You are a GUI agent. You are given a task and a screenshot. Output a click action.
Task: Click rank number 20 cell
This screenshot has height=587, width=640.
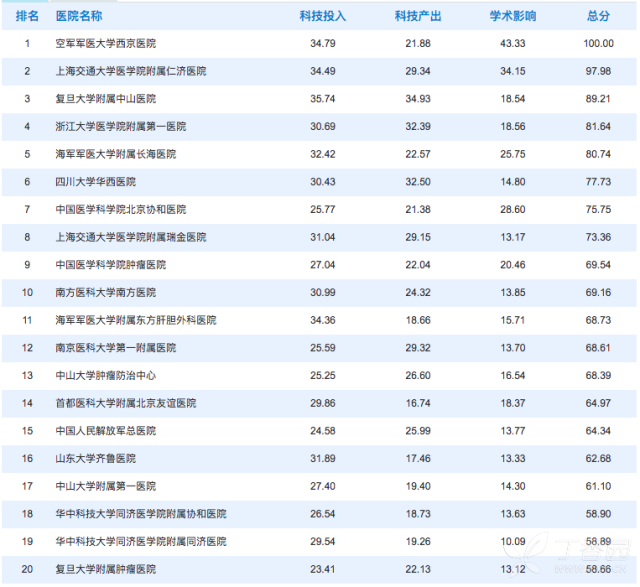pos(27,569)
